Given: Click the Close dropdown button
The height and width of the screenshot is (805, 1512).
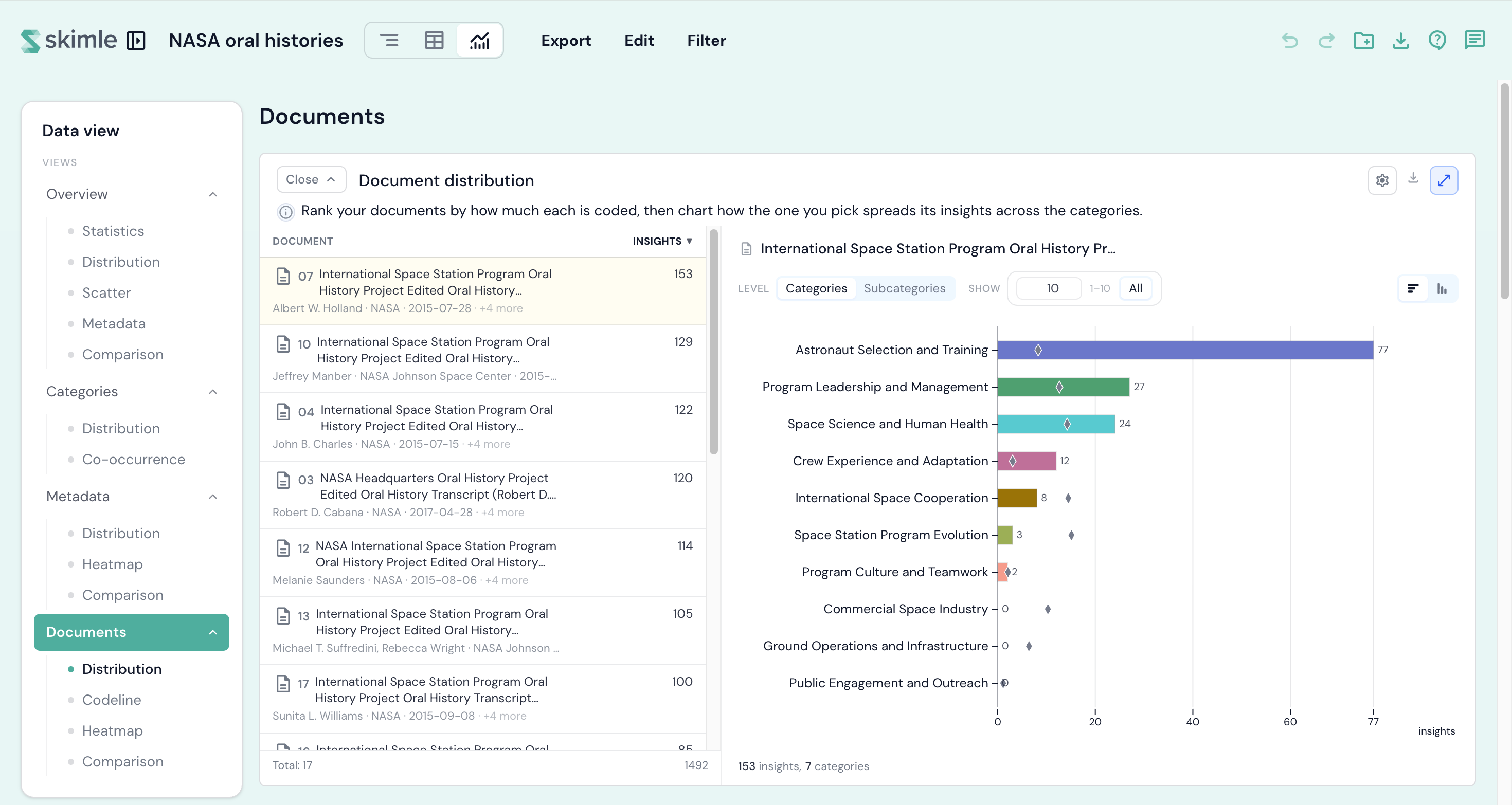Looking at the screenshot, I should [311, 179].
